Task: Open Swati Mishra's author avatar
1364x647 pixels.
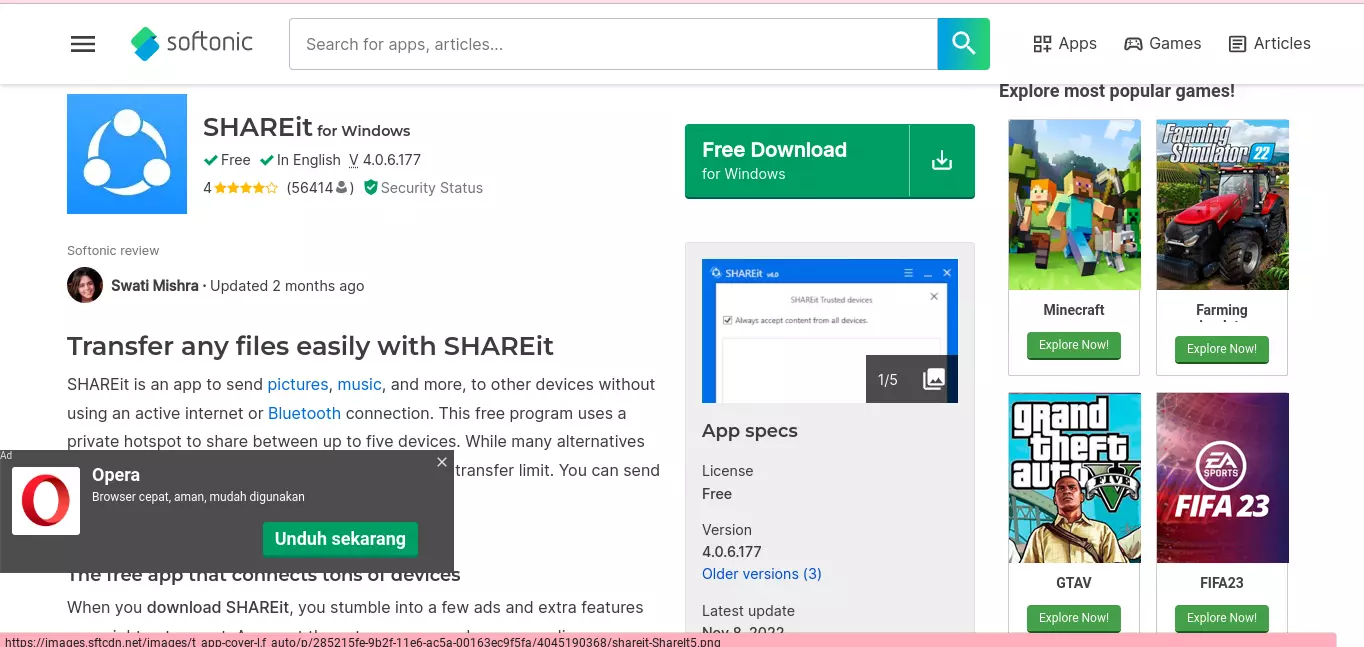Action: pyautogui.click(x=85, y=285)
